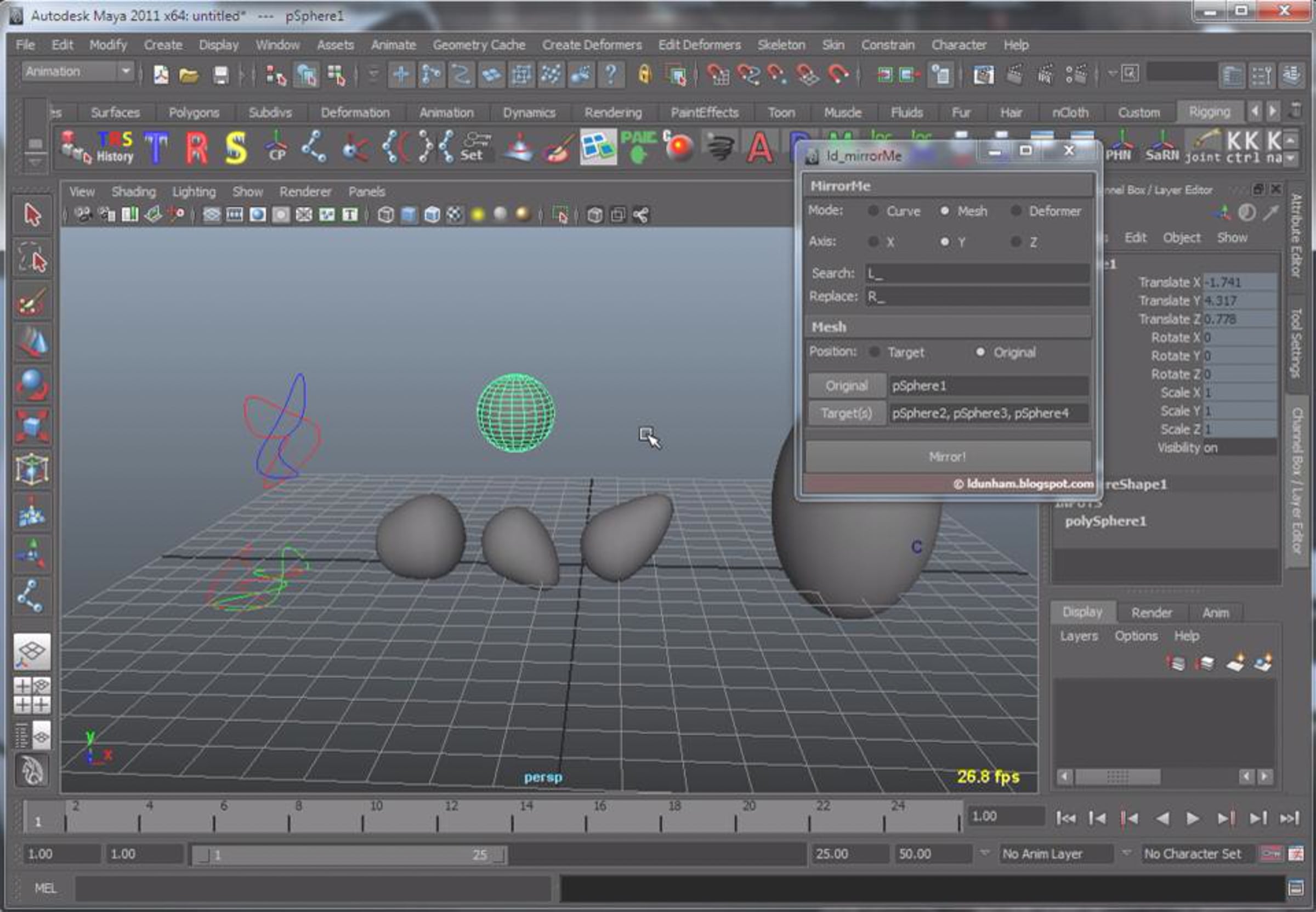Click the Target(s) load button
This screenshot has height=912, width=1316.
tap(847, 413)
